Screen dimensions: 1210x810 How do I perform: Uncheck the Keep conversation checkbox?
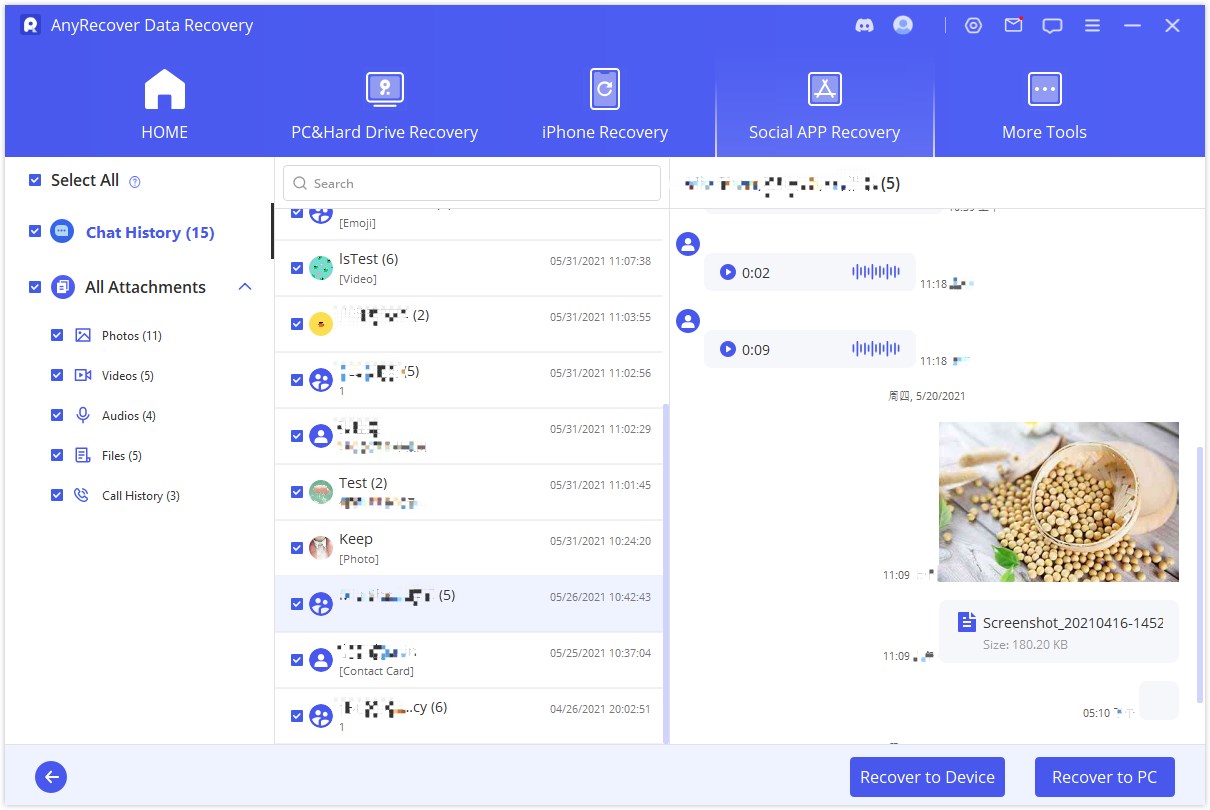[x=297, y=548]
